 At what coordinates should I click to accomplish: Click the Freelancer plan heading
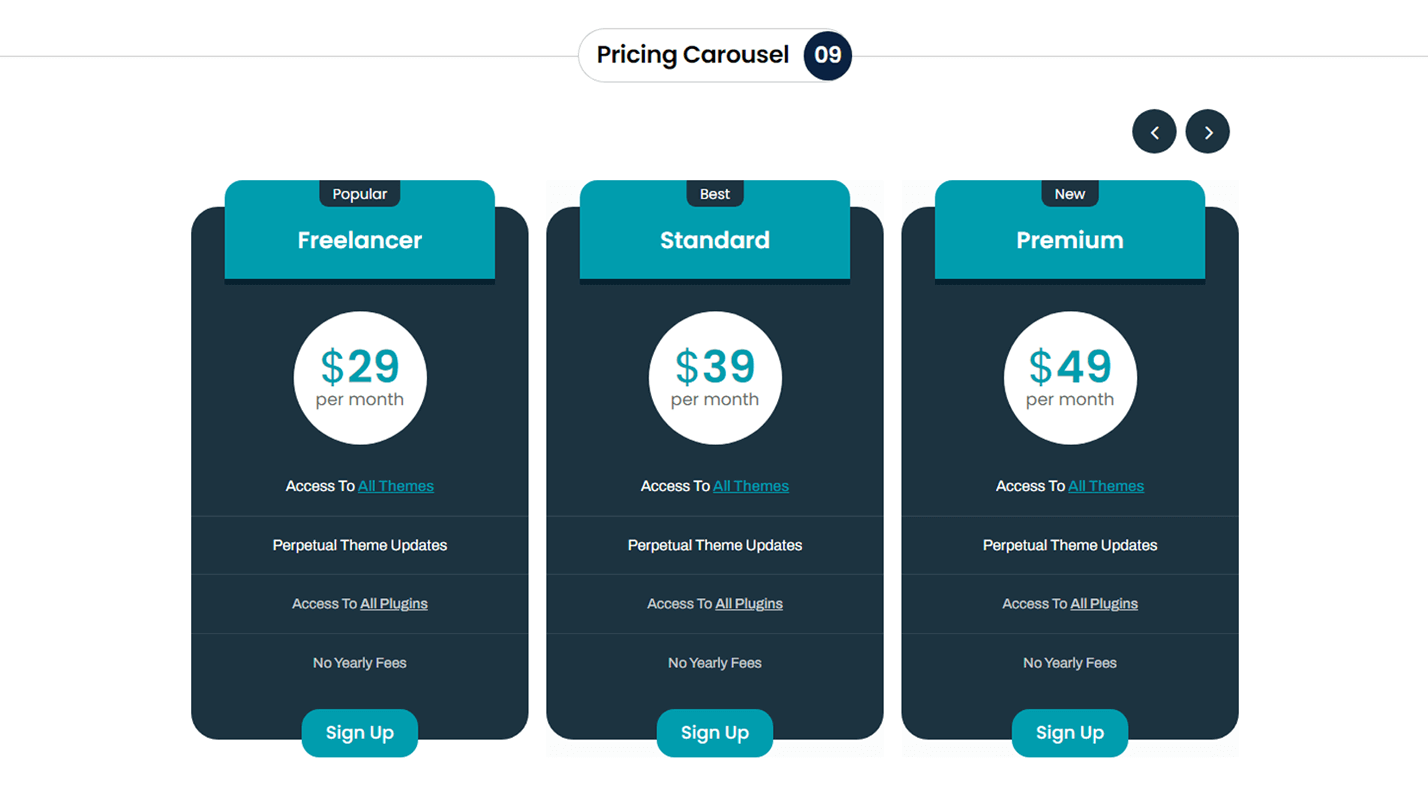(360, 240)
